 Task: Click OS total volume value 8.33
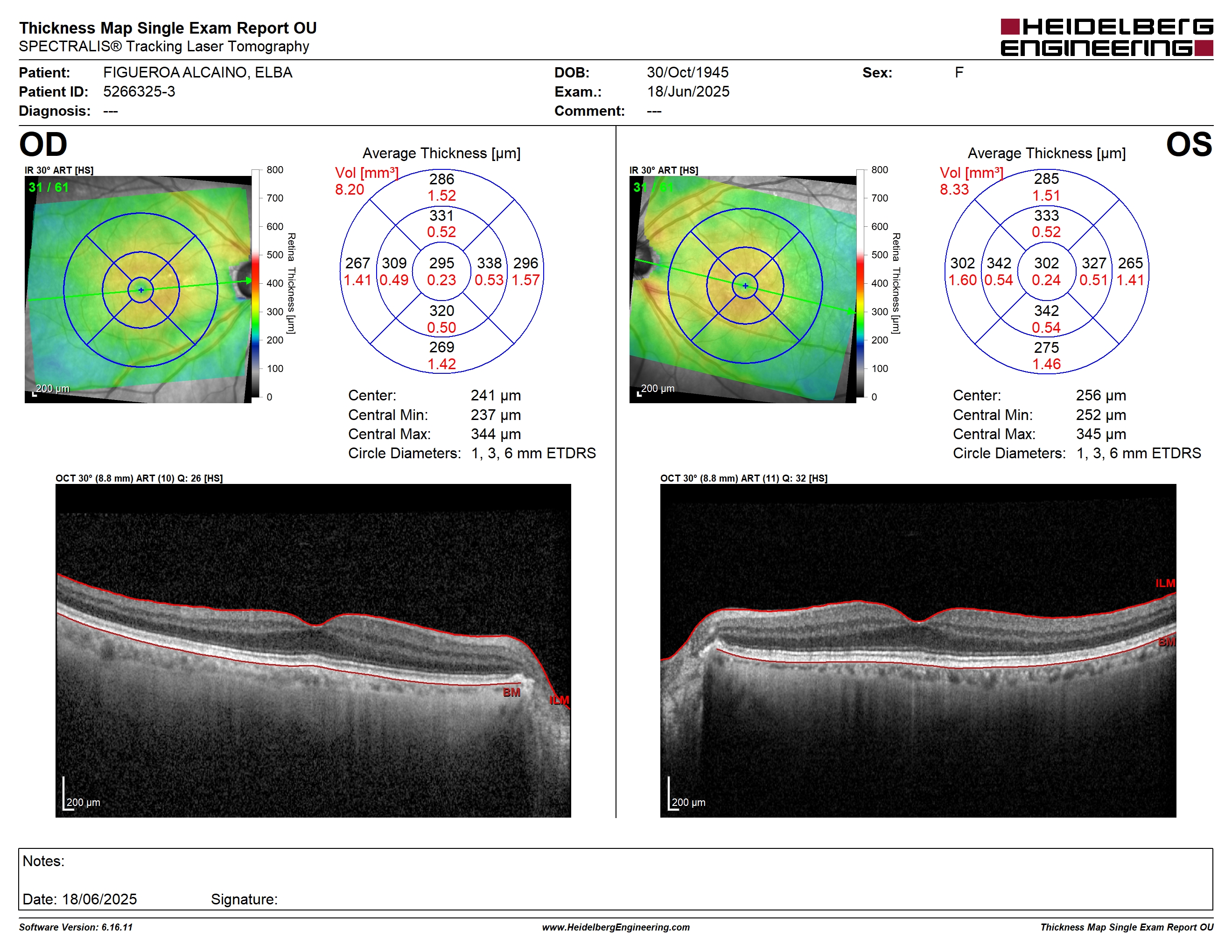[954, 189]
